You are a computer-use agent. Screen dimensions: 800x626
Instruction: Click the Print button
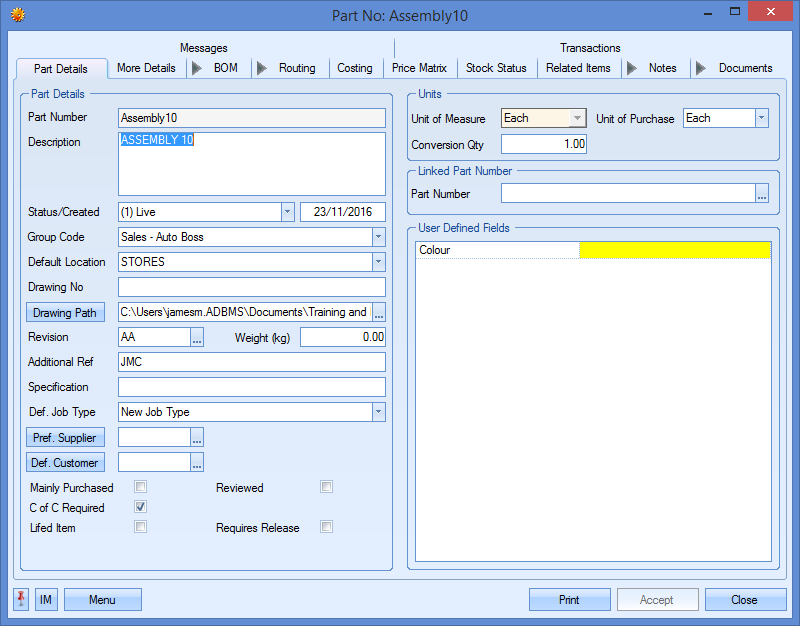pos(569,600)
